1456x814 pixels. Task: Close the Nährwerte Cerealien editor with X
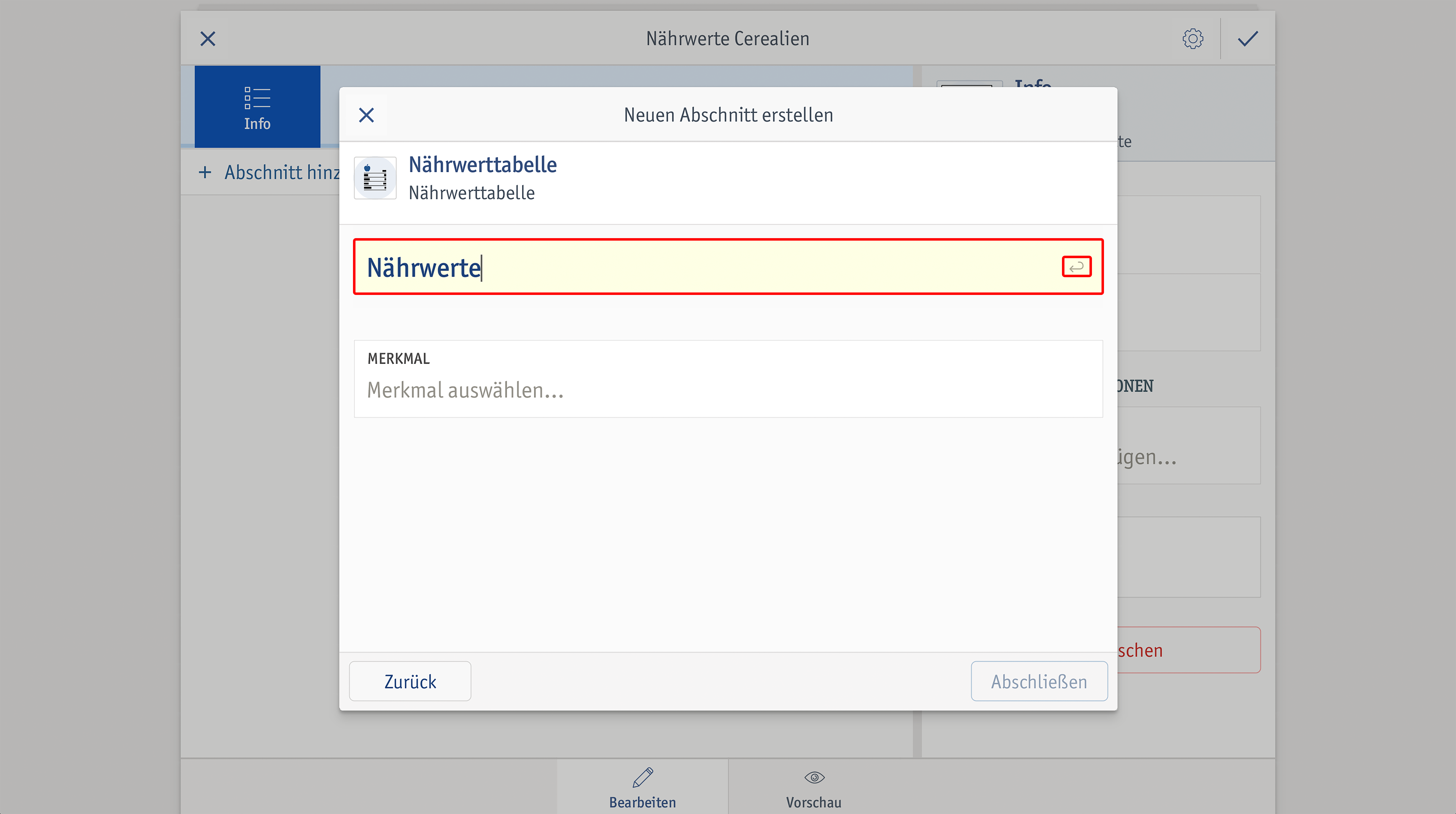[208, 38]
